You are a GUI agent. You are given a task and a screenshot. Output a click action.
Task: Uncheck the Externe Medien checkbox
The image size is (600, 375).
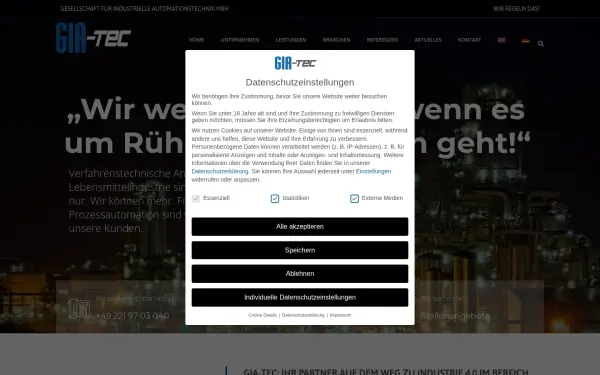[354, 198]
